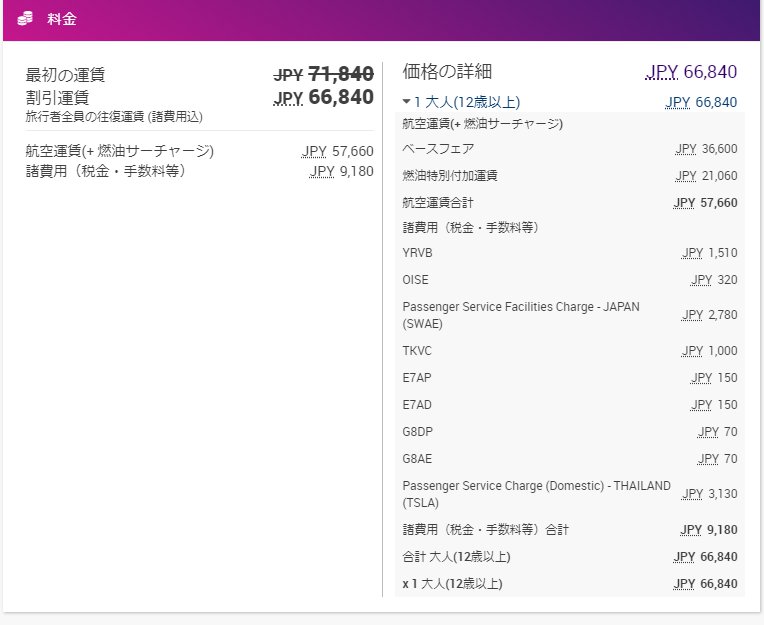Click discounted fare JPY 66,840 under 割引運賃
This screenshot has width=764, height=625.
[x=324, y=97]
